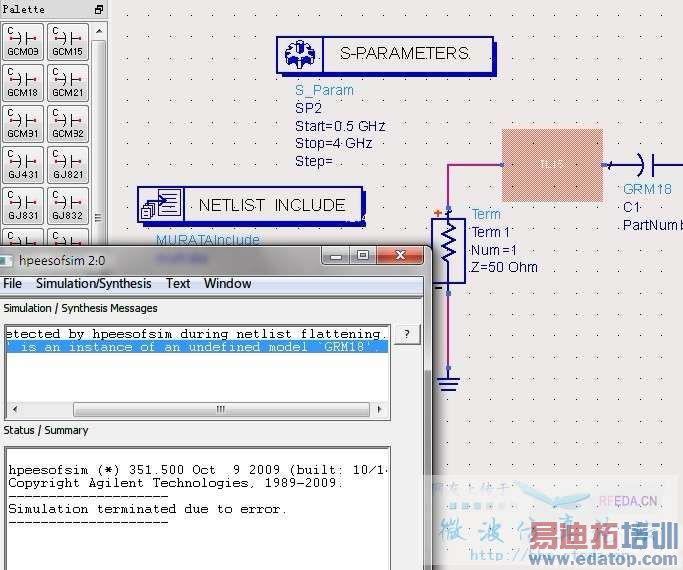Click the S-PARAMETERS gear icon

click(300, 54)
